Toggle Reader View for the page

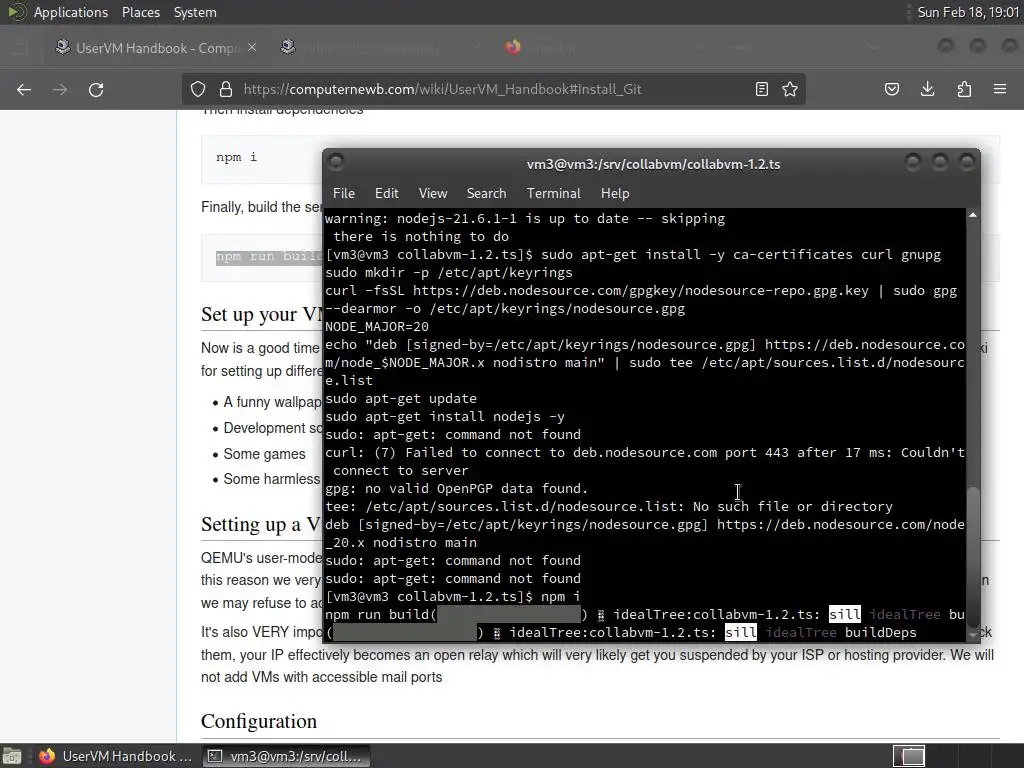pos(761,89)
